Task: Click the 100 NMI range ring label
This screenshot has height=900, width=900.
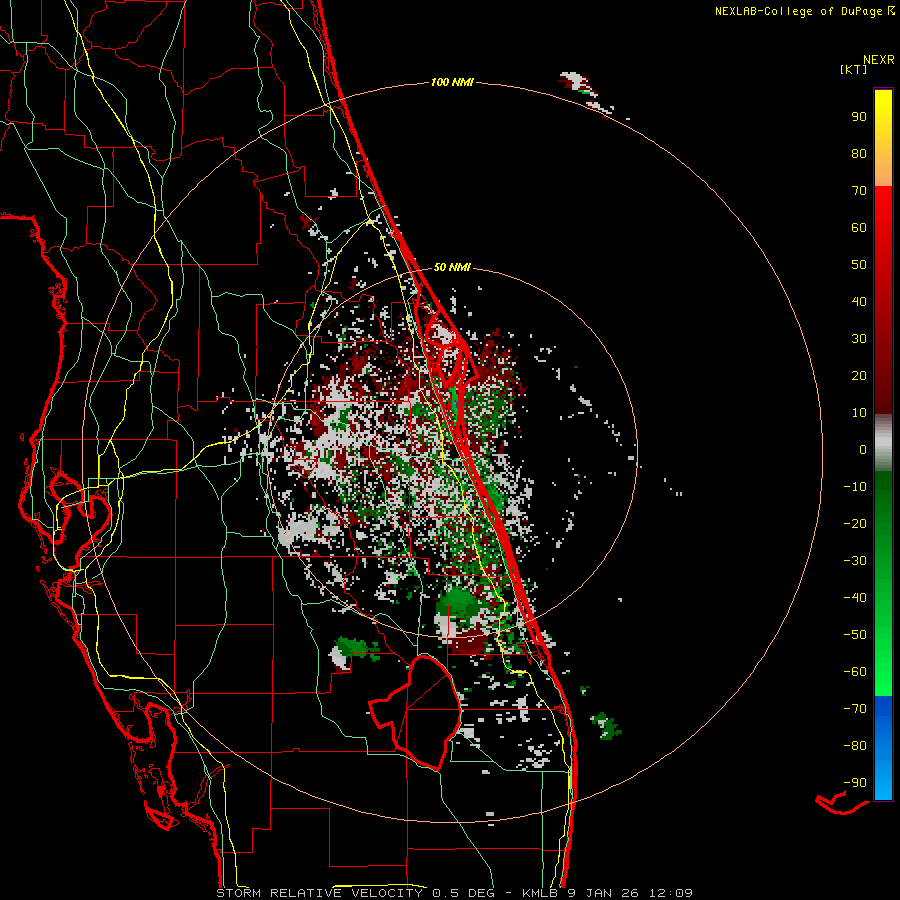Action: pos(452,83)
